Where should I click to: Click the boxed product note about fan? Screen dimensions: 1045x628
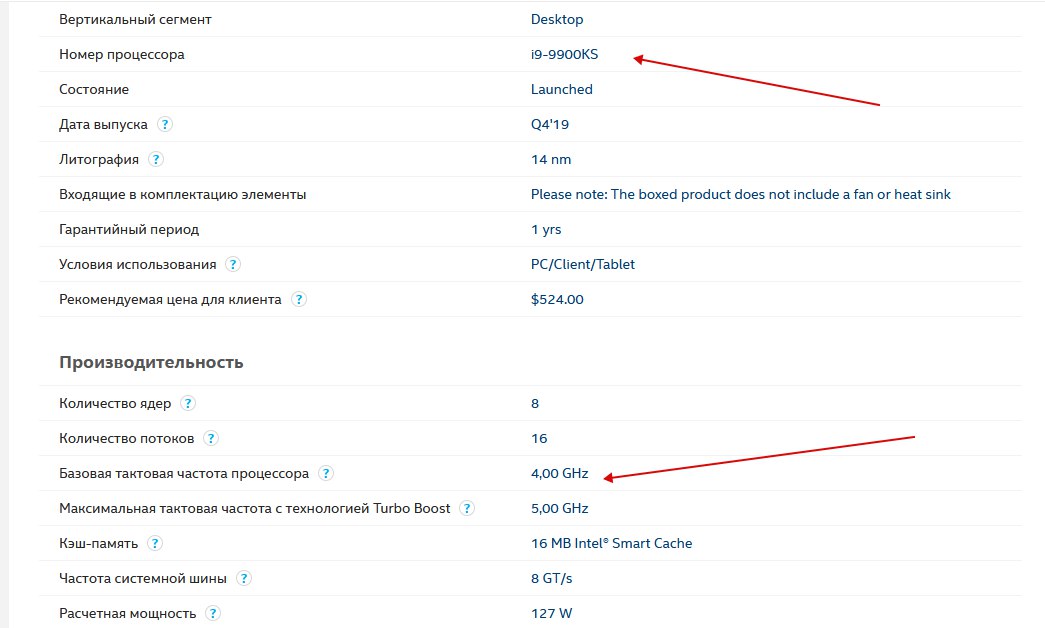pos(740,194)
